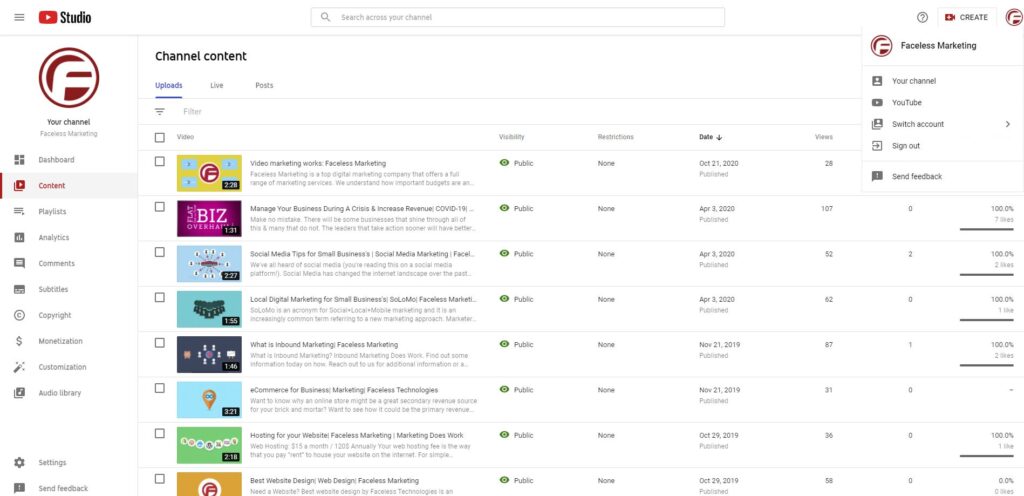Image resolution: width=1024 pixels, height=496 pixels.
Task: Click the Content sidebar icon
Action: [x=20, y=185]
